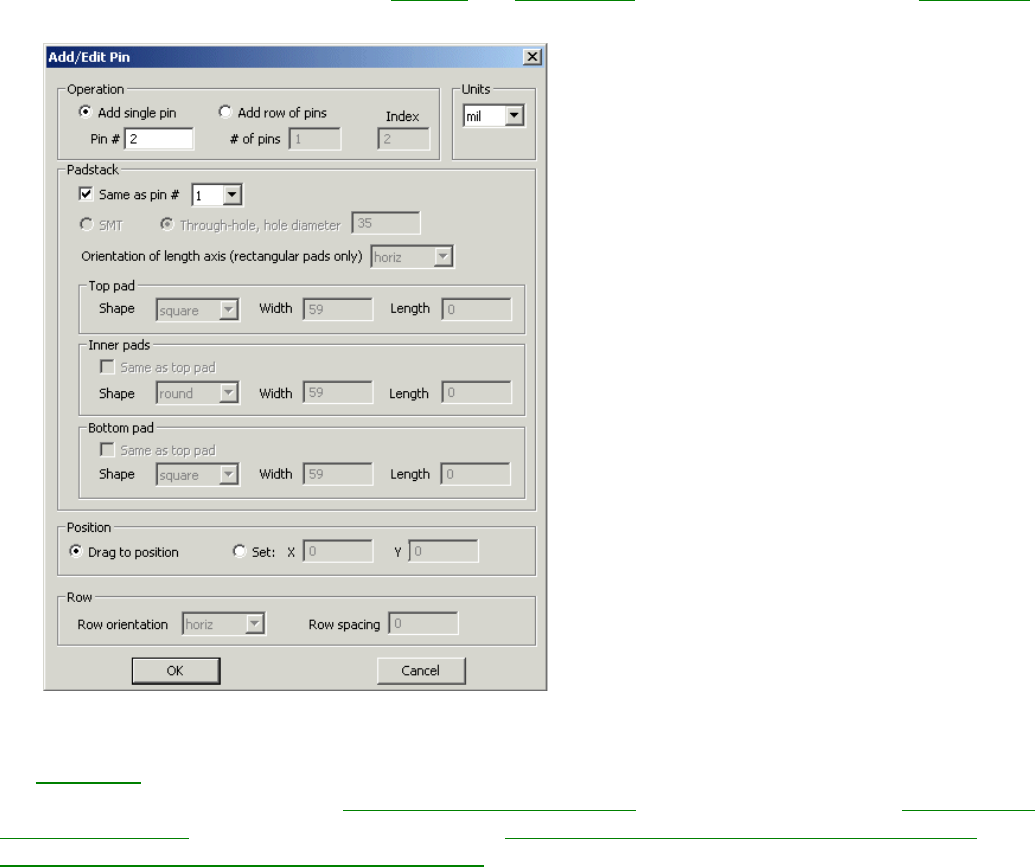Toggle Inner pads Same as top pad
Viewport: 1035px width, 867px height.
[107, 366]
